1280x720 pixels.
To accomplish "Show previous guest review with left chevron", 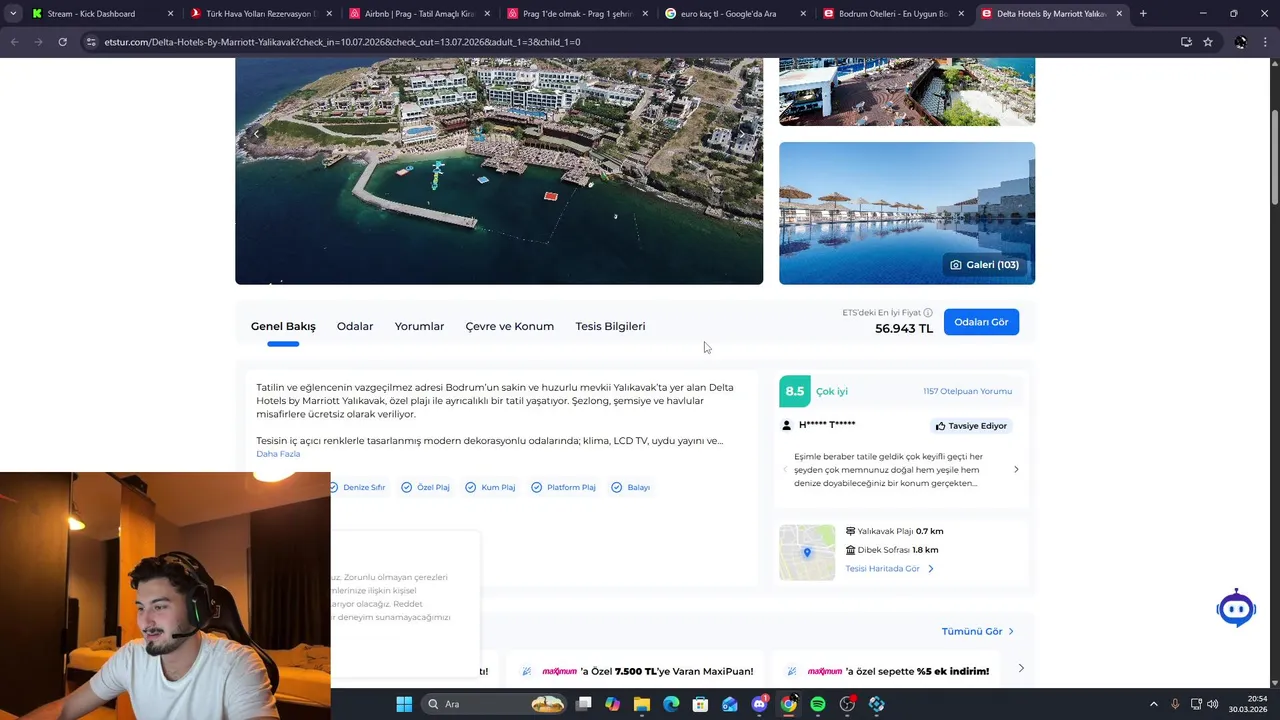I will click(785, 469).
